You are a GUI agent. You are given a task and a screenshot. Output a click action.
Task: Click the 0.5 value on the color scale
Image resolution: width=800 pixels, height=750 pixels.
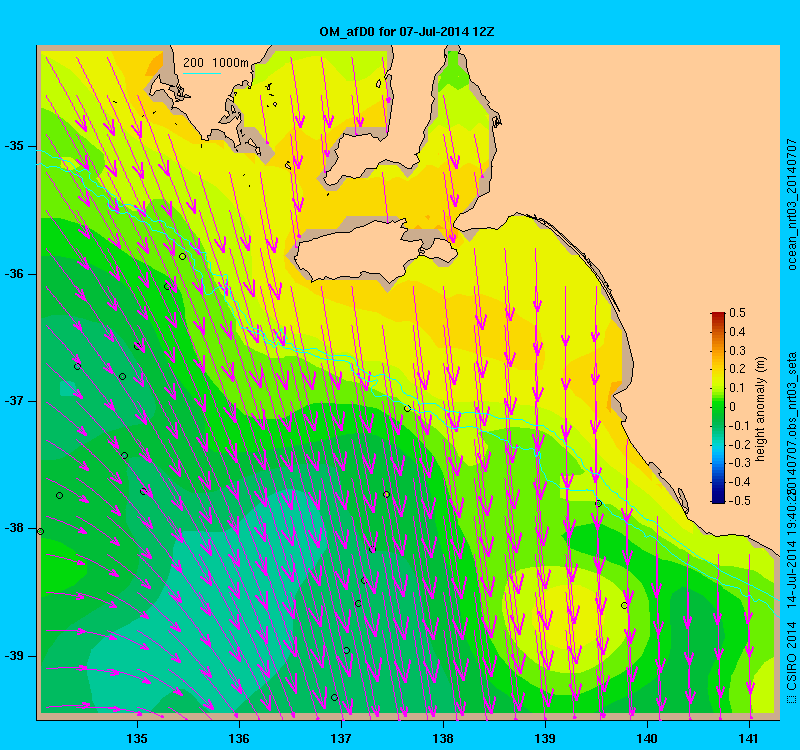coord(737,313)
